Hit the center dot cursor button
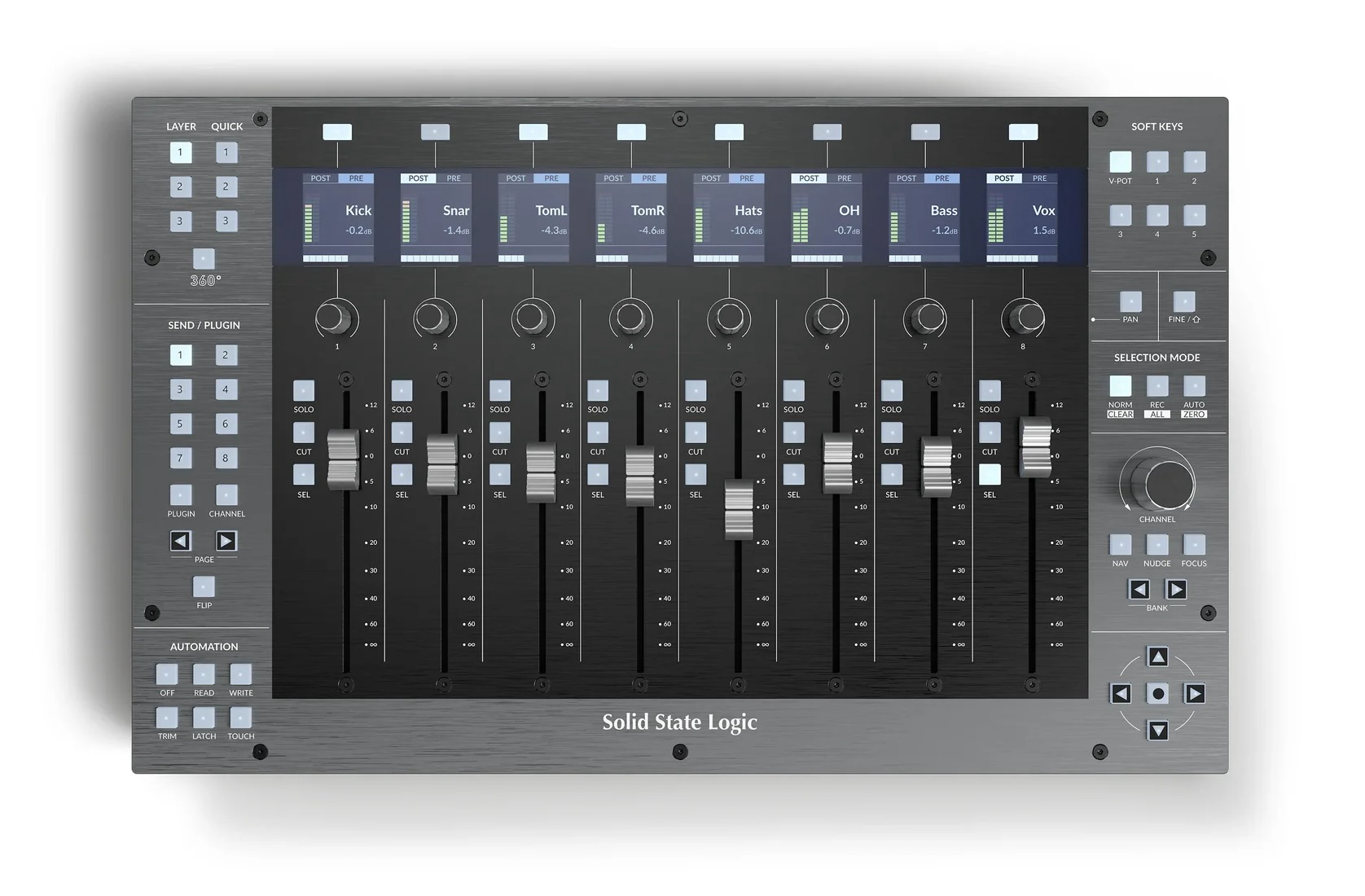Viewport: 1365px width, 896px height. point(1158,693)
